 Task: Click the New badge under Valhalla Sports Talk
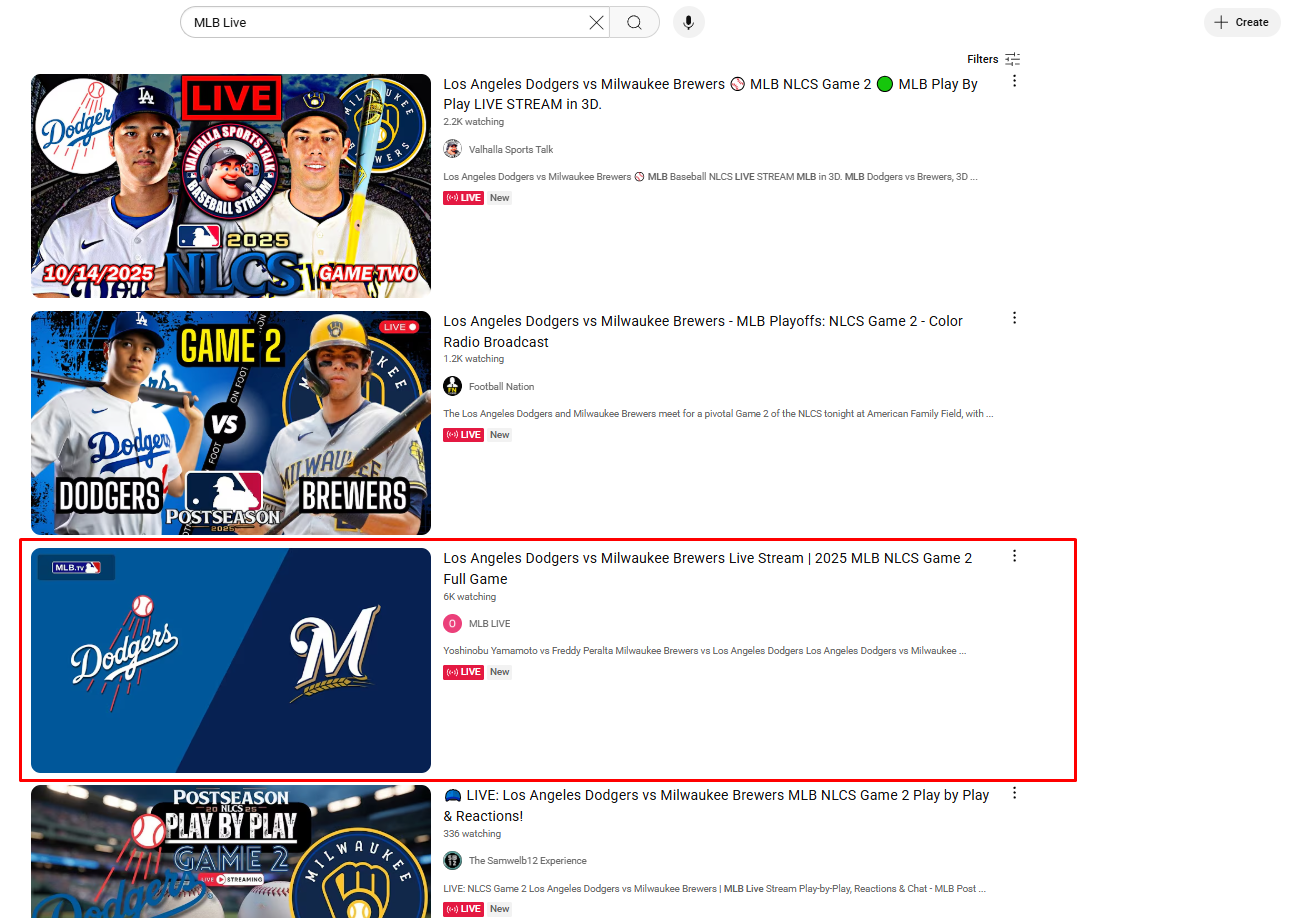[500, 198]
